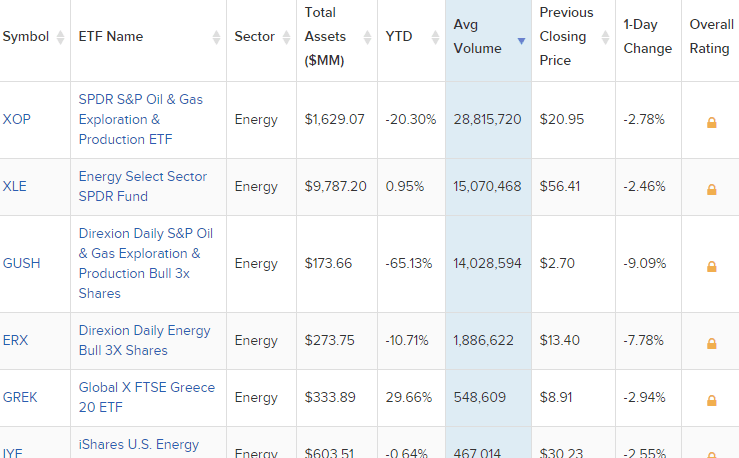Select GREK average volume 548,609

point(479,397)
